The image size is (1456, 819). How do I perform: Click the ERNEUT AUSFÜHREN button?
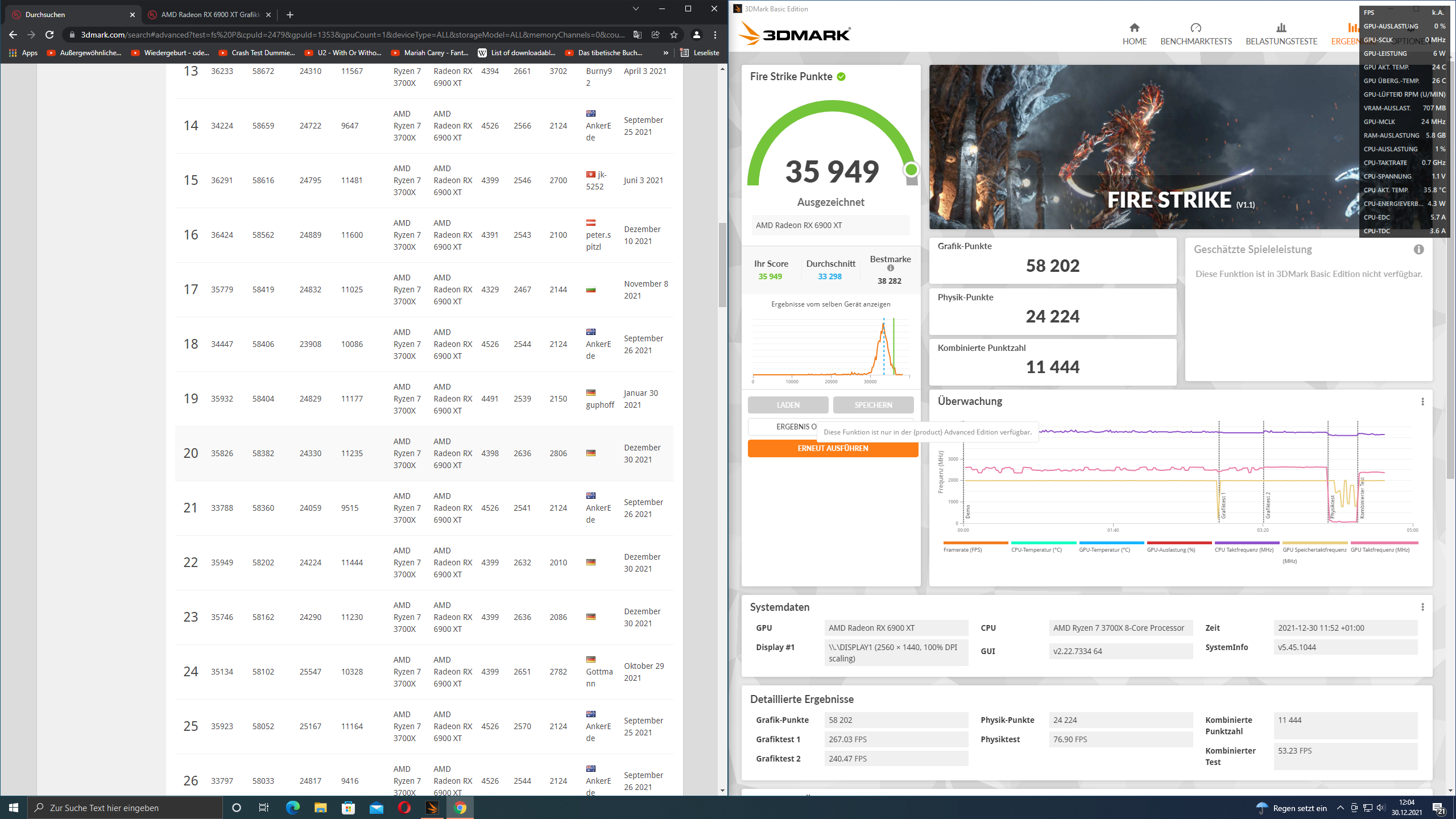click(x=833, y=449)
